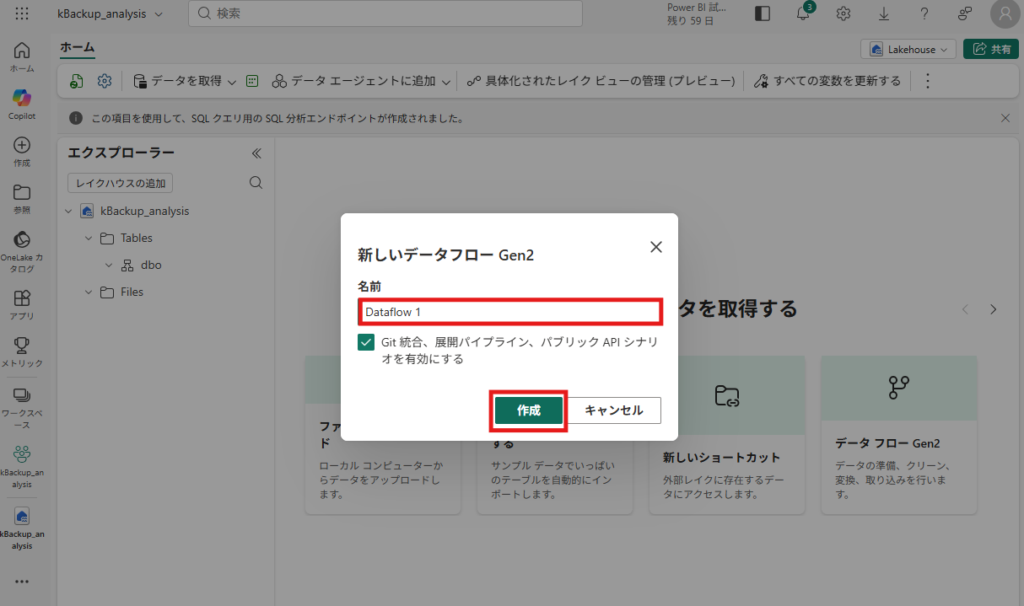Collapse the kBackup_analysis tree node

pos(68,211)
